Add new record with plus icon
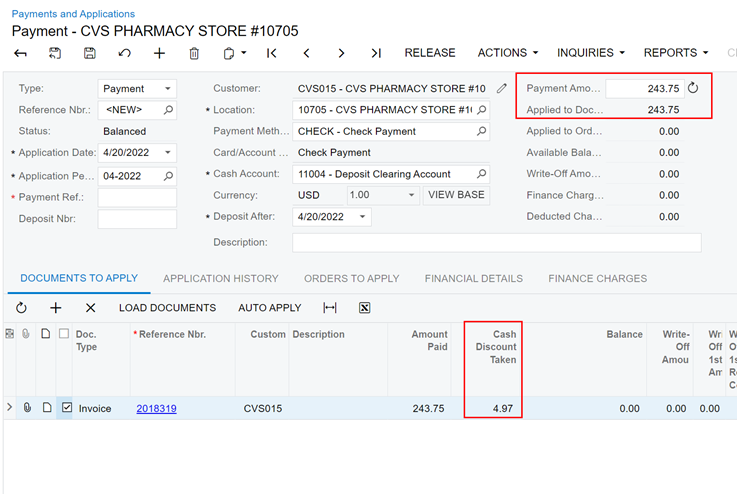Viewport: 738px width, 494px height. (x=159, y=53)
